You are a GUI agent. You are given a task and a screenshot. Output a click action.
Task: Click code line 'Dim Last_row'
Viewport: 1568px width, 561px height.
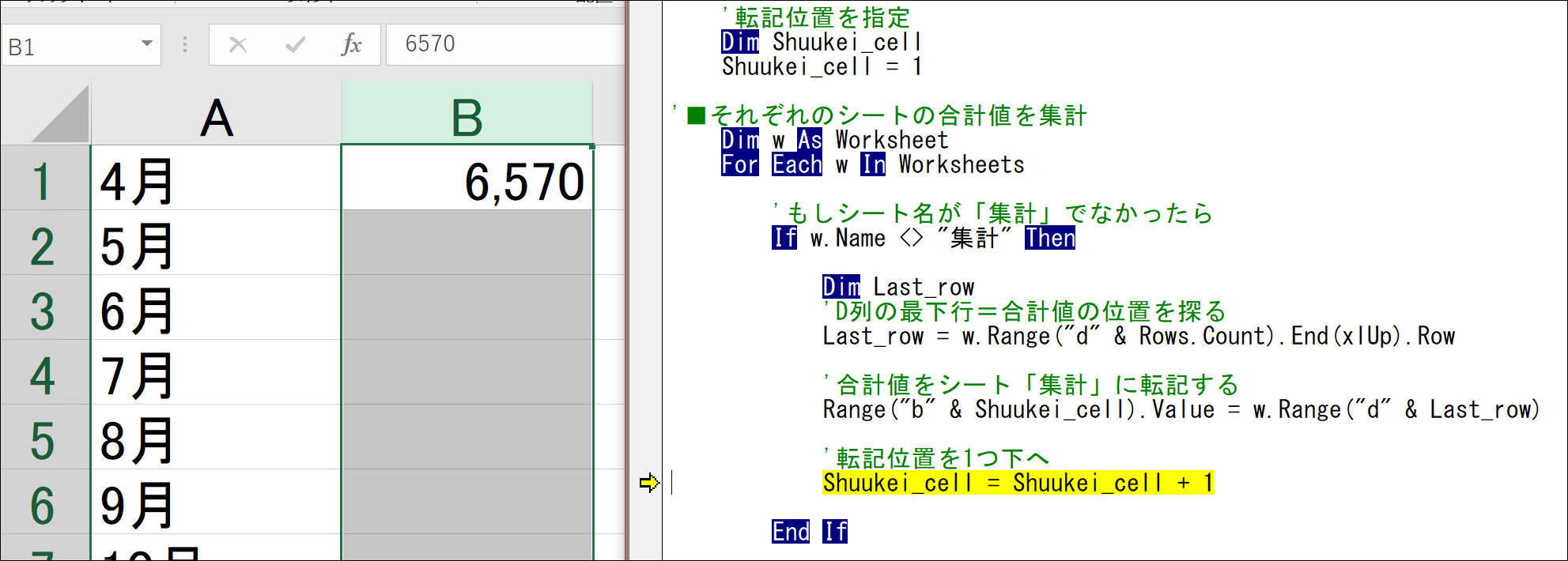pyautogui.click(x=898, y=287)
